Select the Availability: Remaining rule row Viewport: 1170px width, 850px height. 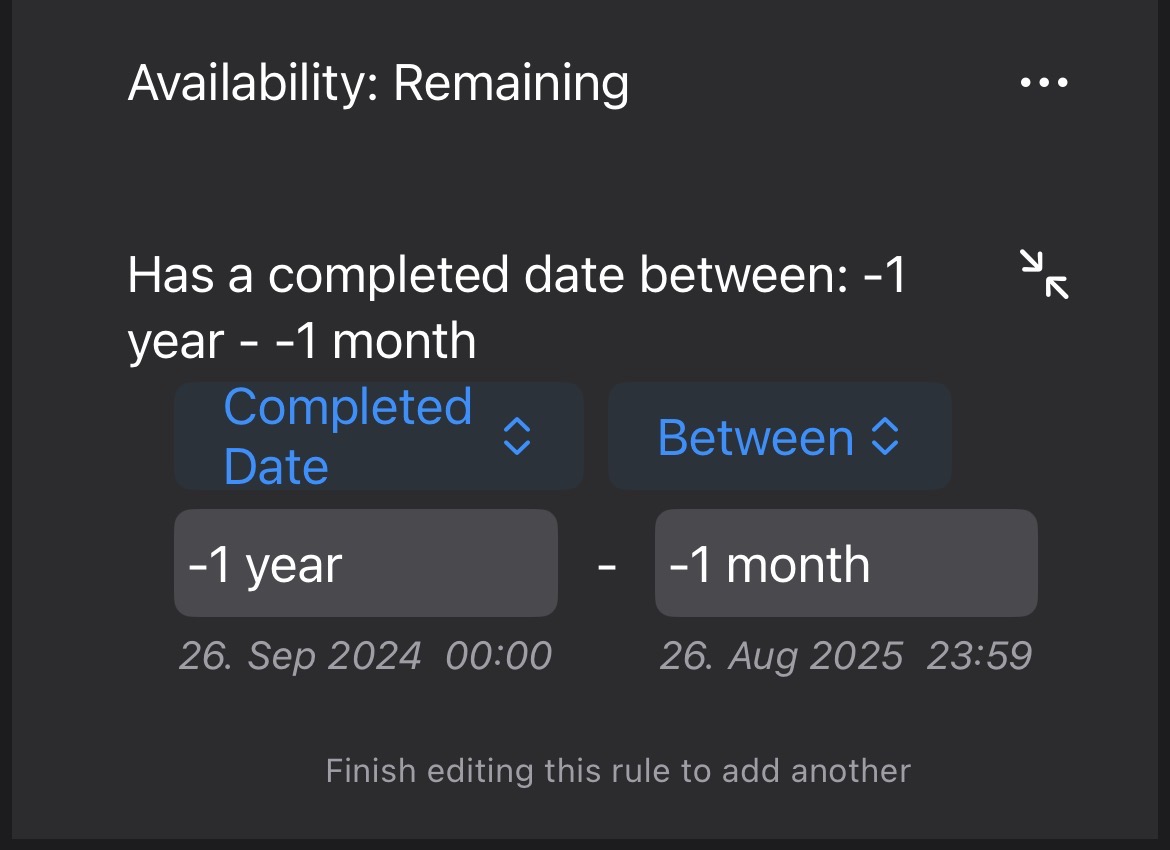[x=378, y=83]
